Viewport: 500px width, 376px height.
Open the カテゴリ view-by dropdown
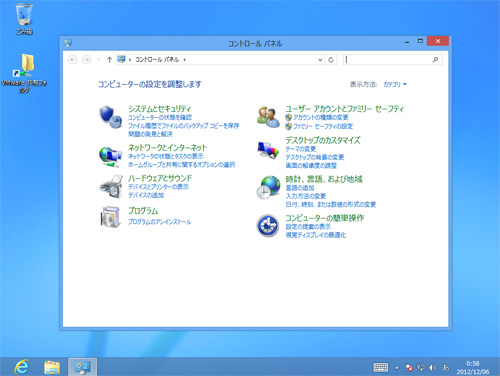[x=395, y=84]
